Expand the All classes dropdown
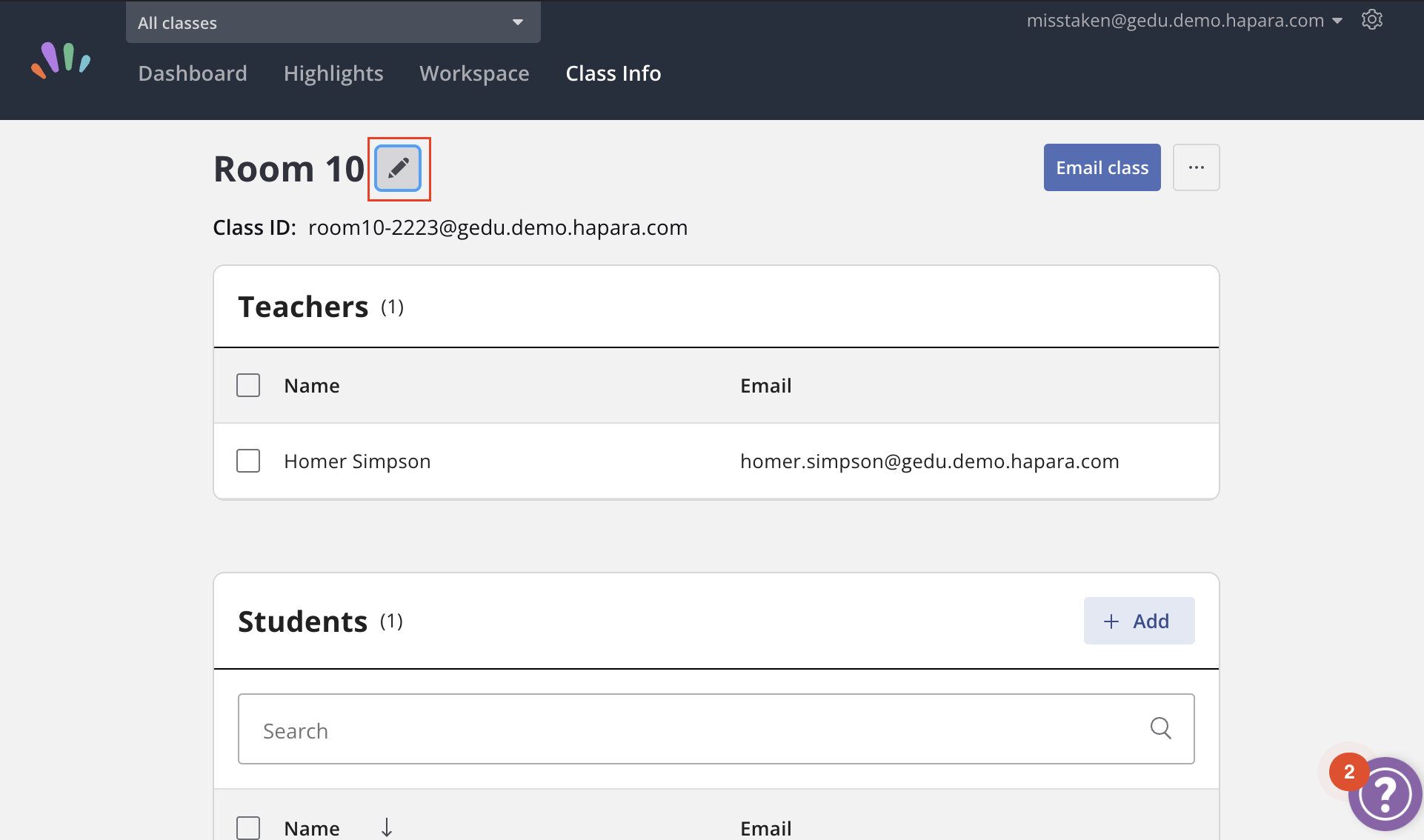Image resolution: width=1424 pixels, height=840 pixels. [x=333, y=22]
